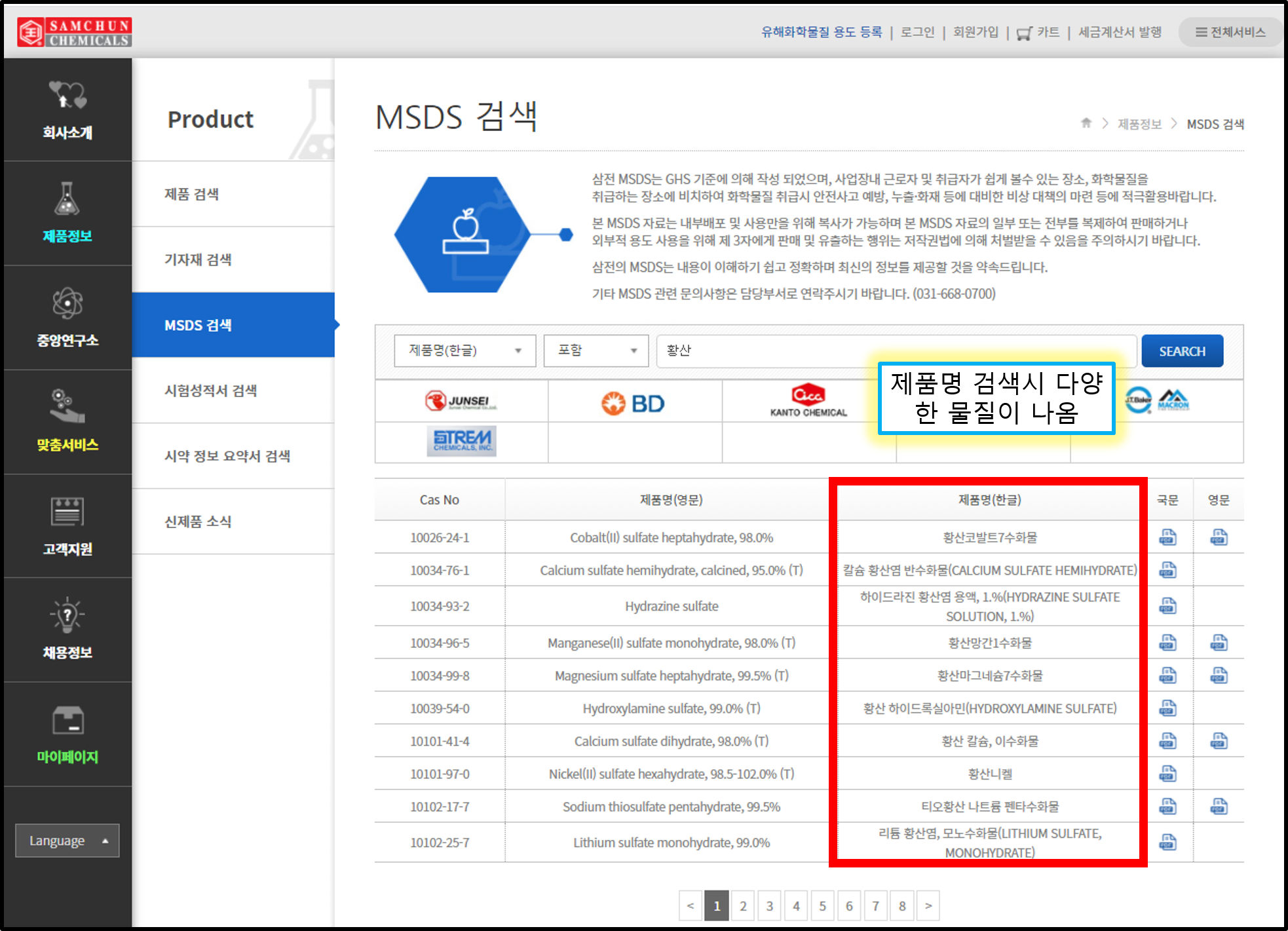Screen dimensions: 1288x931
Task: Download Korean MSDS PDF for Cobalt(II) sulfate heptahydrate
Action: tap(1167, 537)
